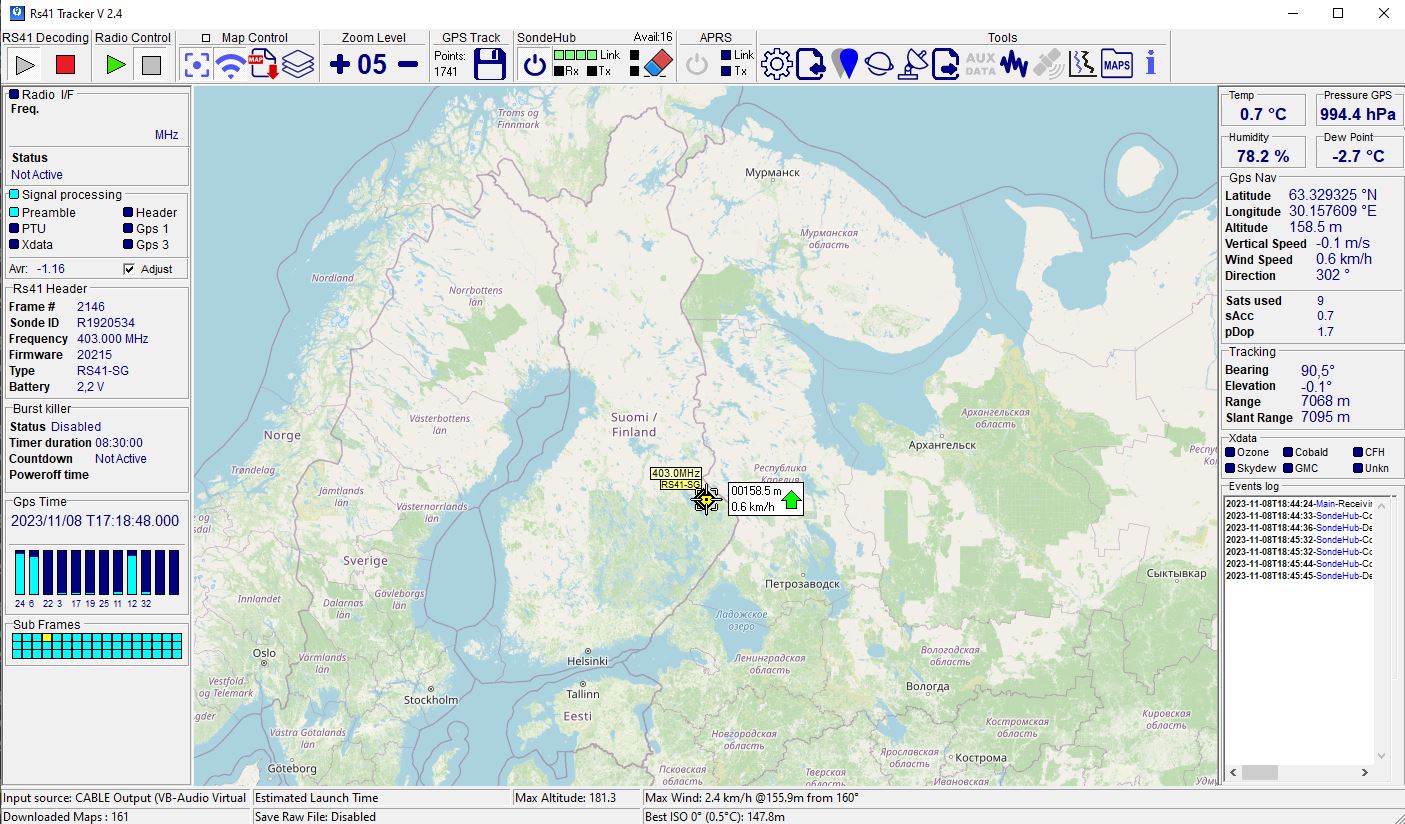The image size is (1405, 824).
Task: Click the Helsinki label on the map
Action: point(587,661)
